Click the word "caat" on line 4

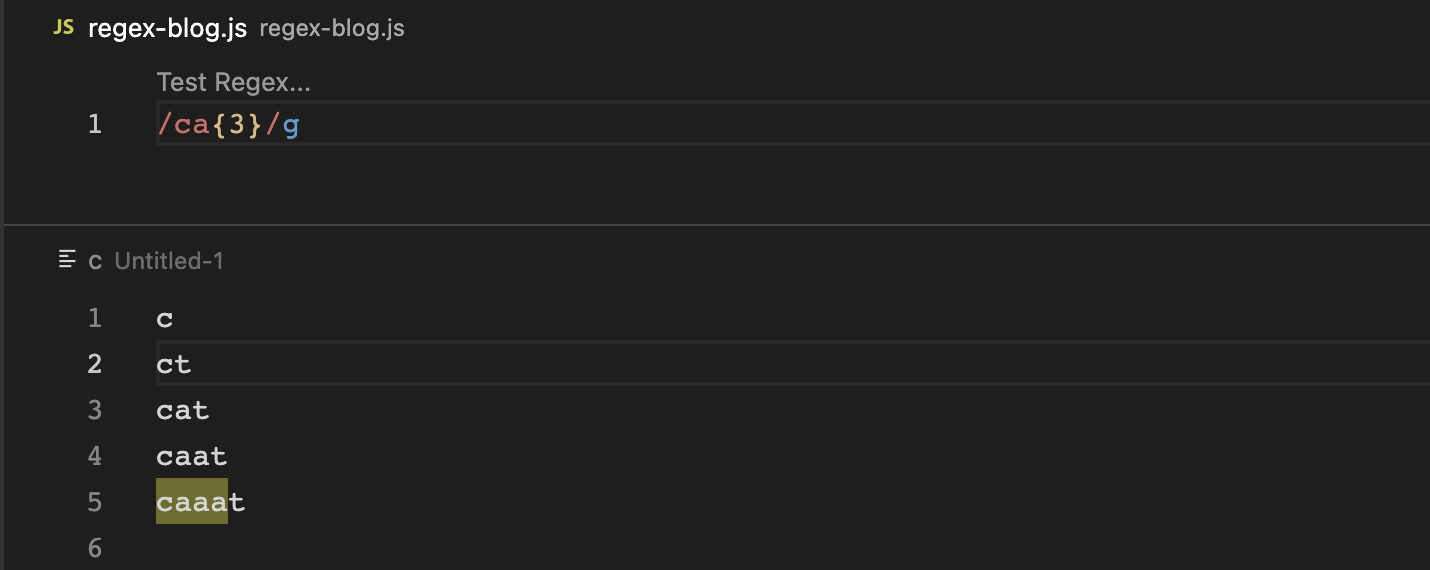(x=192, y=457)
